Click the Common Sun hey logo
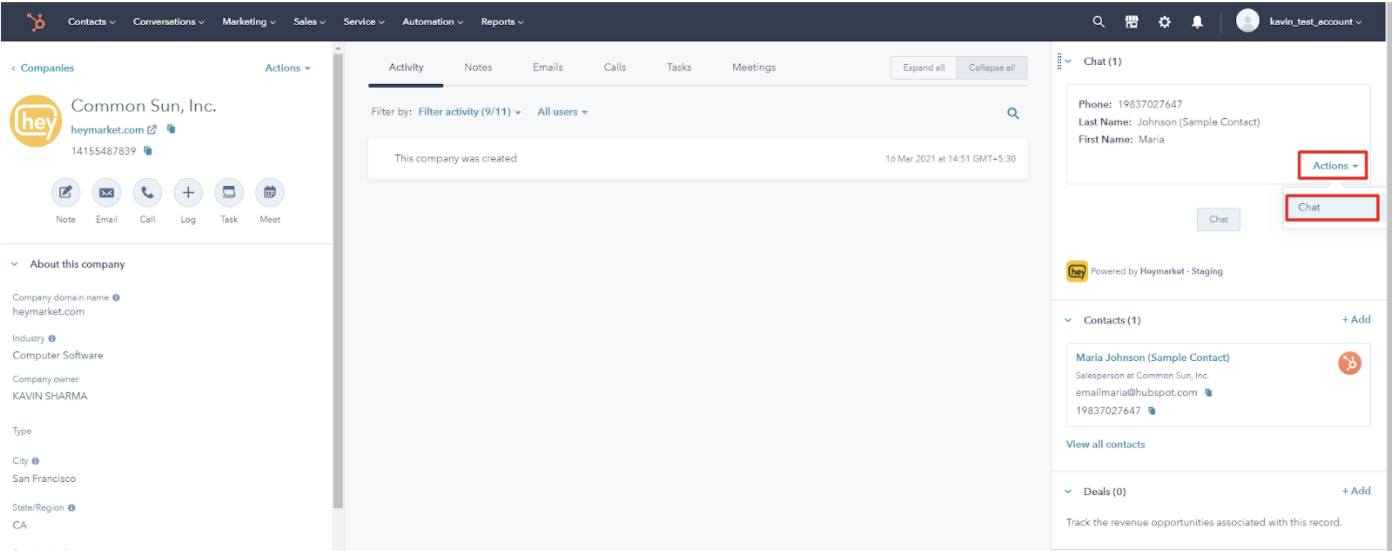The width and height of the screenshot is (1392, 551). 35,122
